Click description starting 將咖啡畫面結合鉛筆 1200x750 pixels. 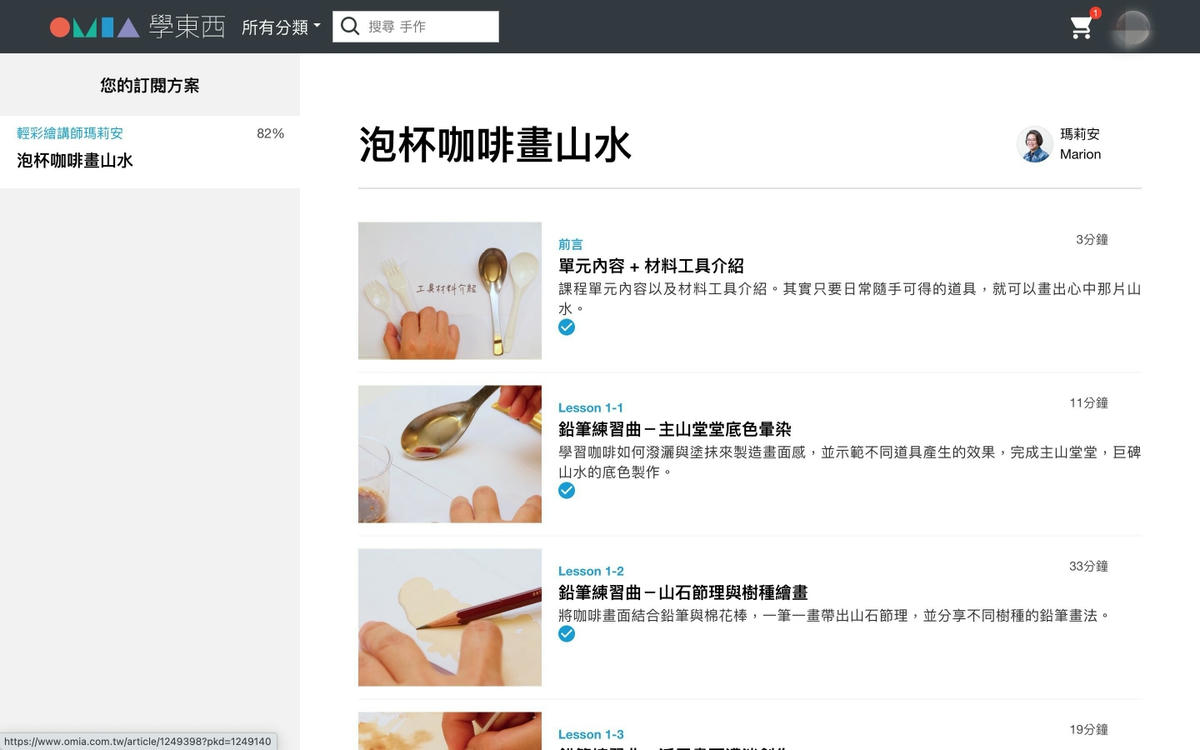click(x=834, y=616)
